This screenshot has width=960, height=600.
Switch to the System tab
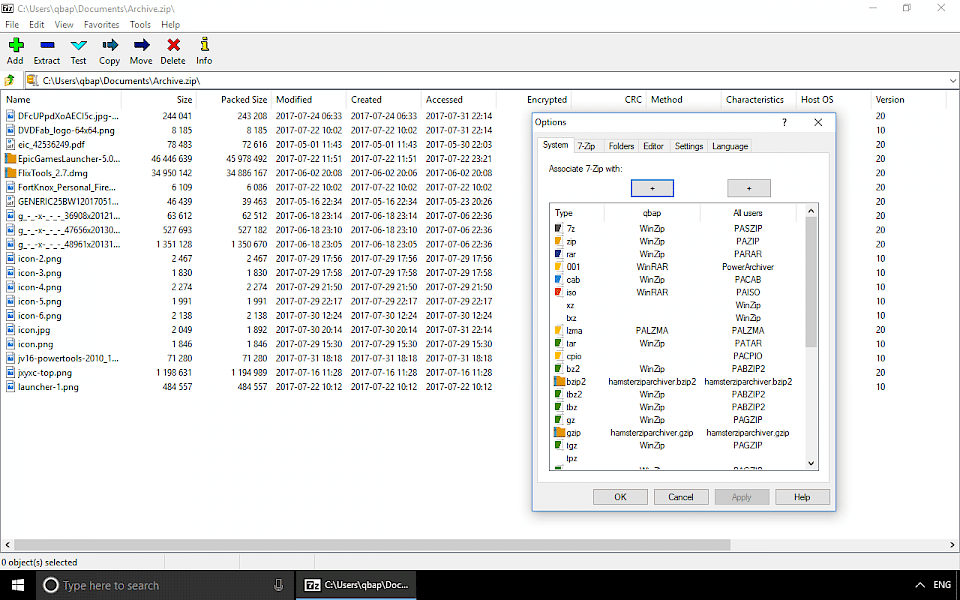click(555, 145)
